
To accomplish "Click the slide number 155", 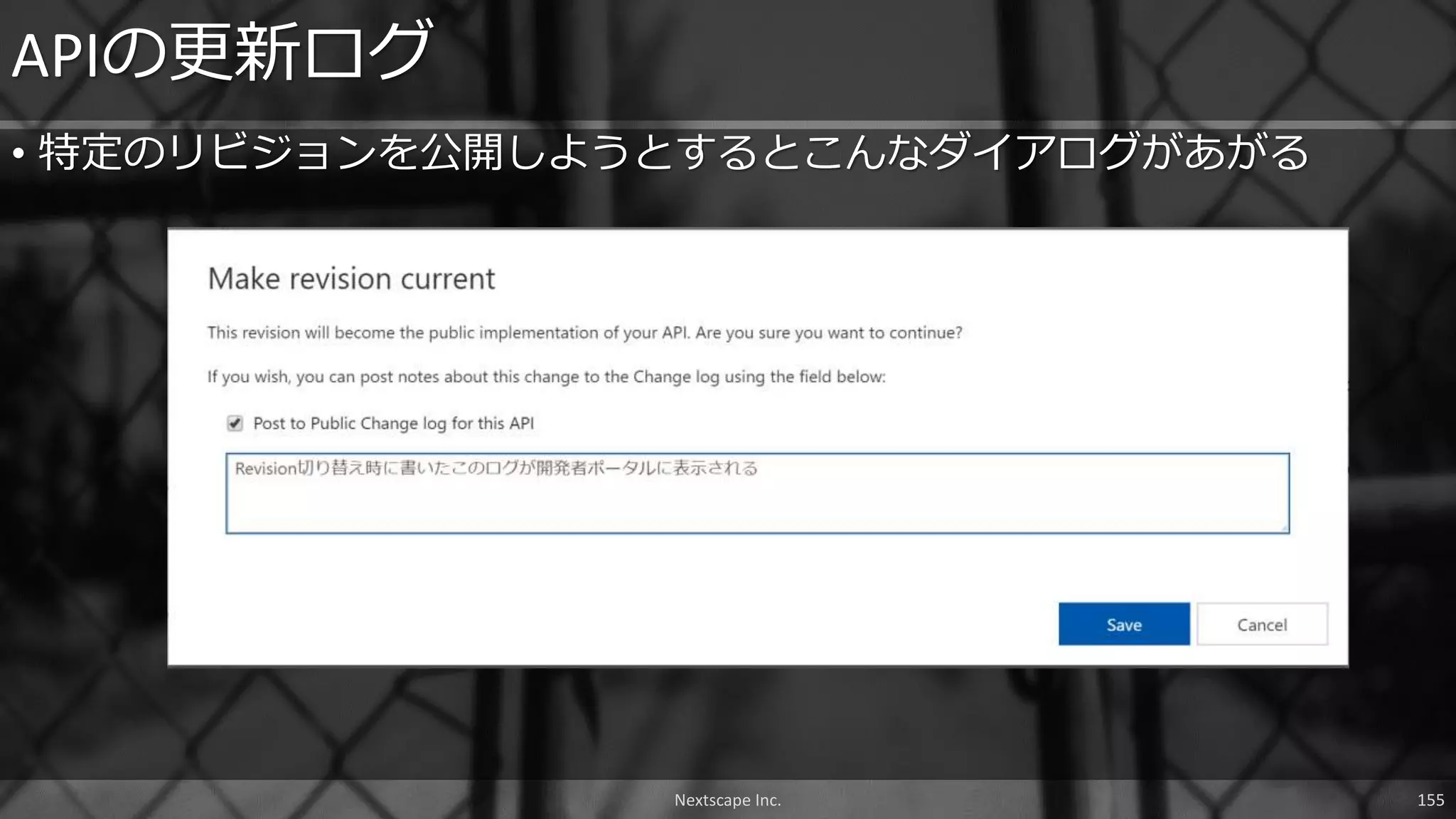I will tap(1430, 800).
